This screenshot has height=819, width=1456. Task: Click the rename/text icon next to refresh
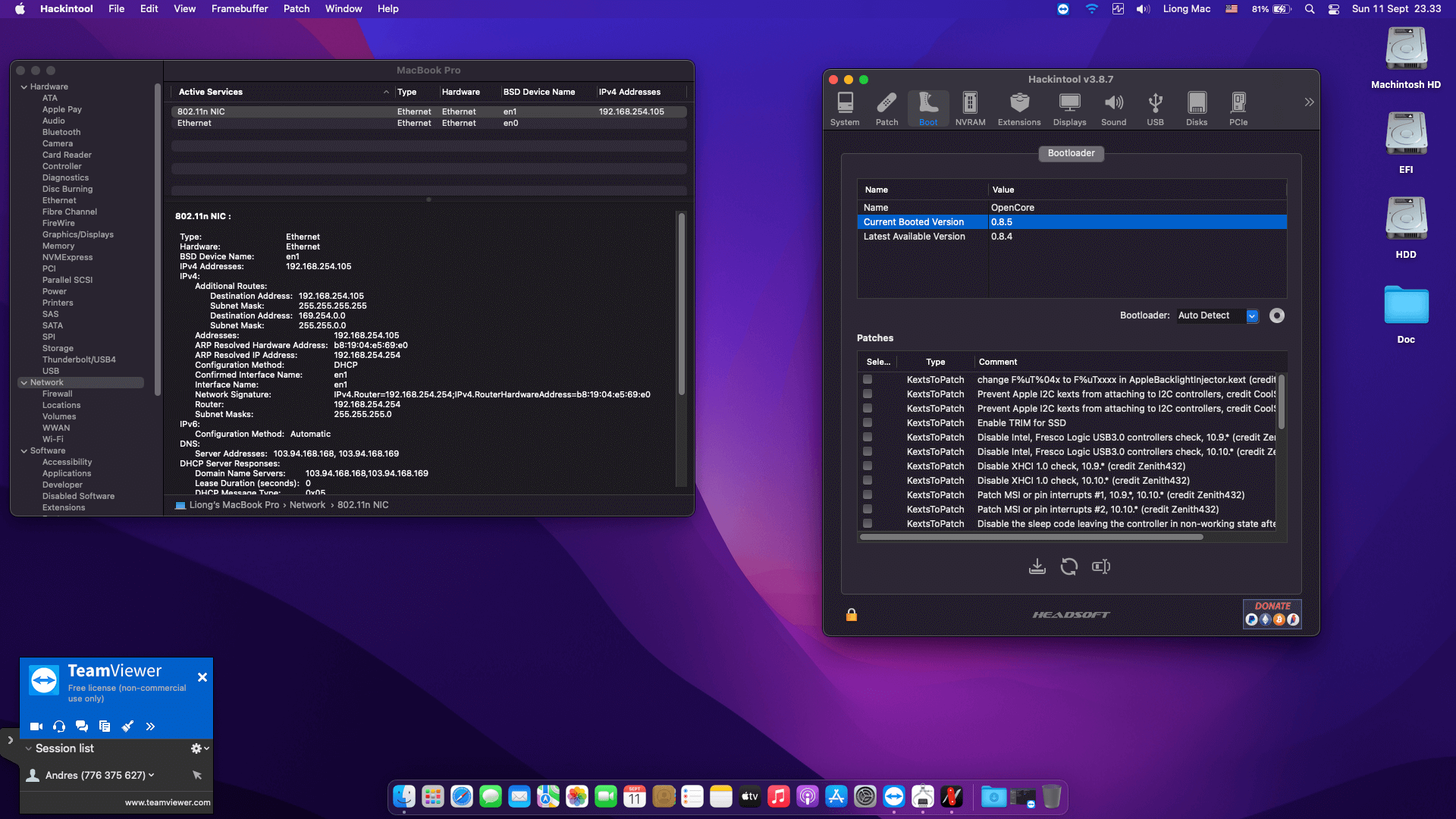pyautogui.click(x=1101, y=566)
